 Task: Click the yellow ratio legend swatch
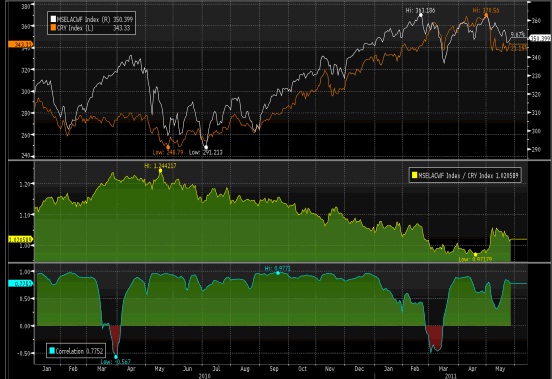pyautogui.click(x=414, y=175)
